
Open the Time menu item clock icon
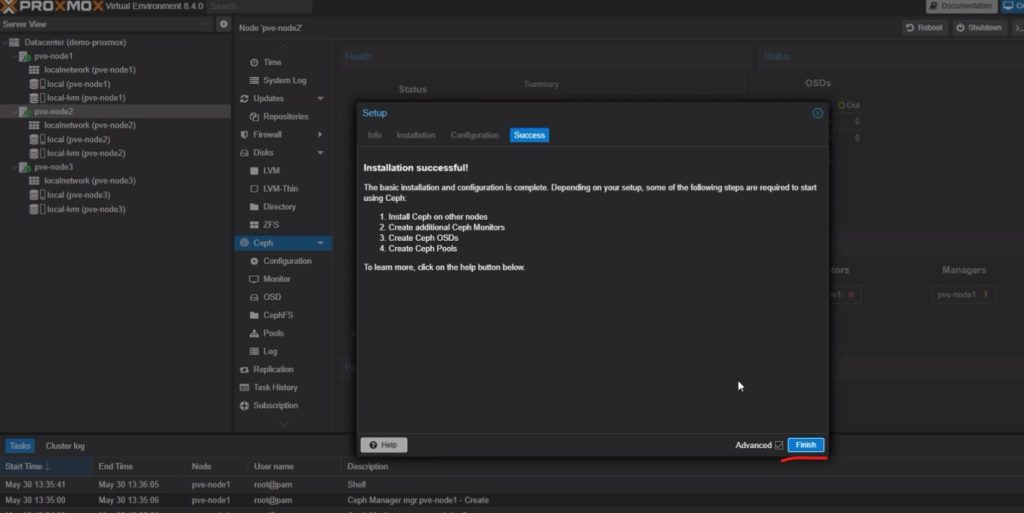254,63
